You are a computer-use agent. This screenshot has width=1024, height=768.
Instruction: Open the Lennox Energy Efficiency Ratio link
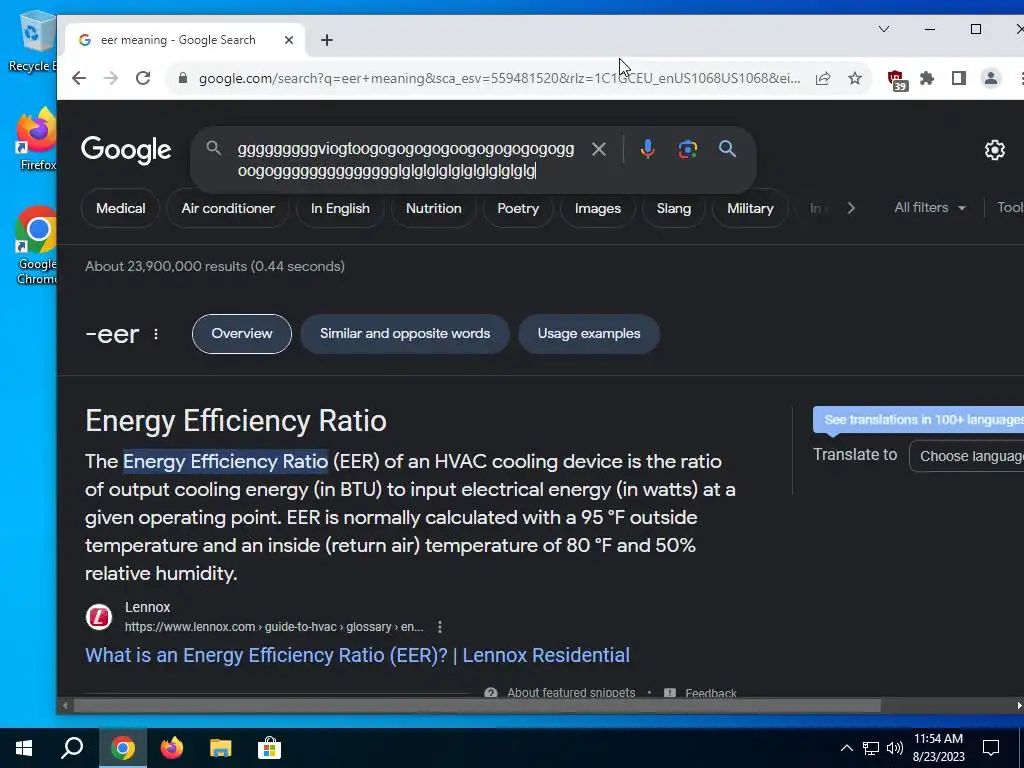pos(357,655)
